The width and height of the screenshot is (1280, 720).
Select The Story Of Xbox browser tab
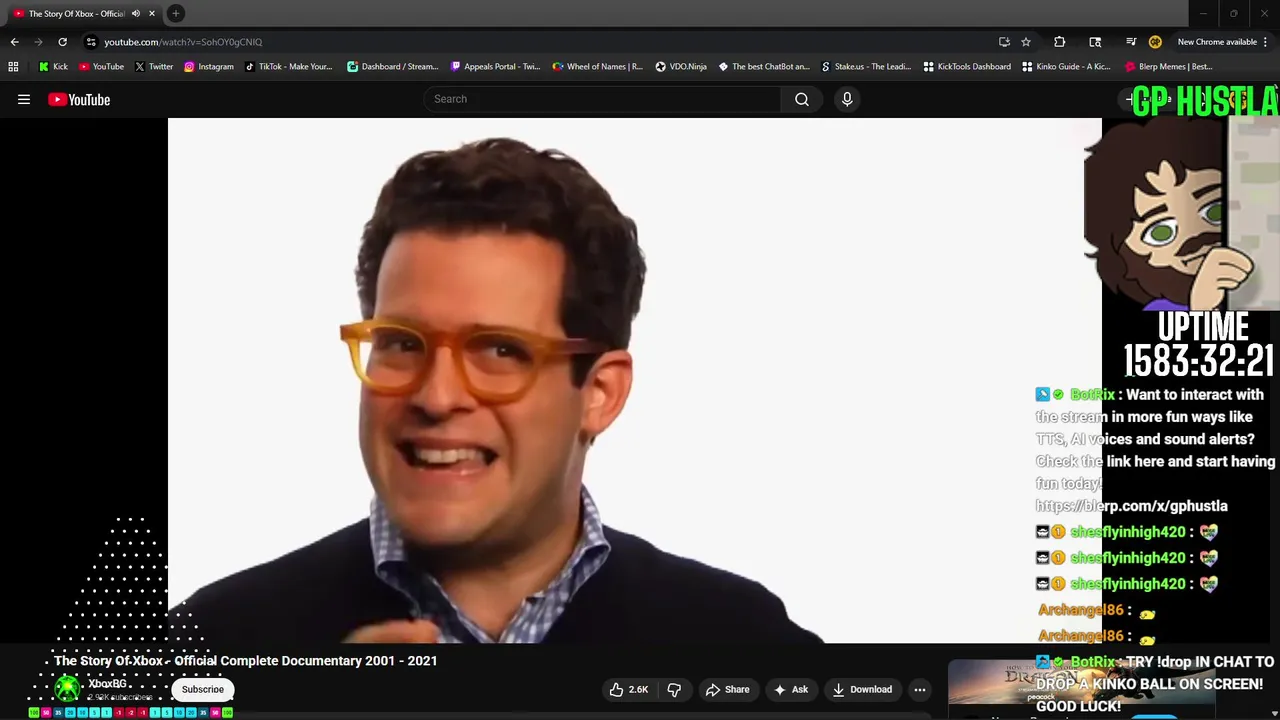coord(84,14)
